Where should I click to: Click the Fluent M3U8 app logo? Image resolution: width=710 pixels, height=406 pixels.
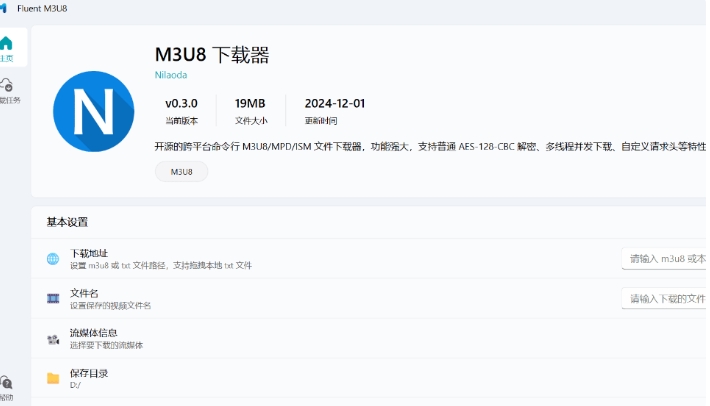coord(4,8)
